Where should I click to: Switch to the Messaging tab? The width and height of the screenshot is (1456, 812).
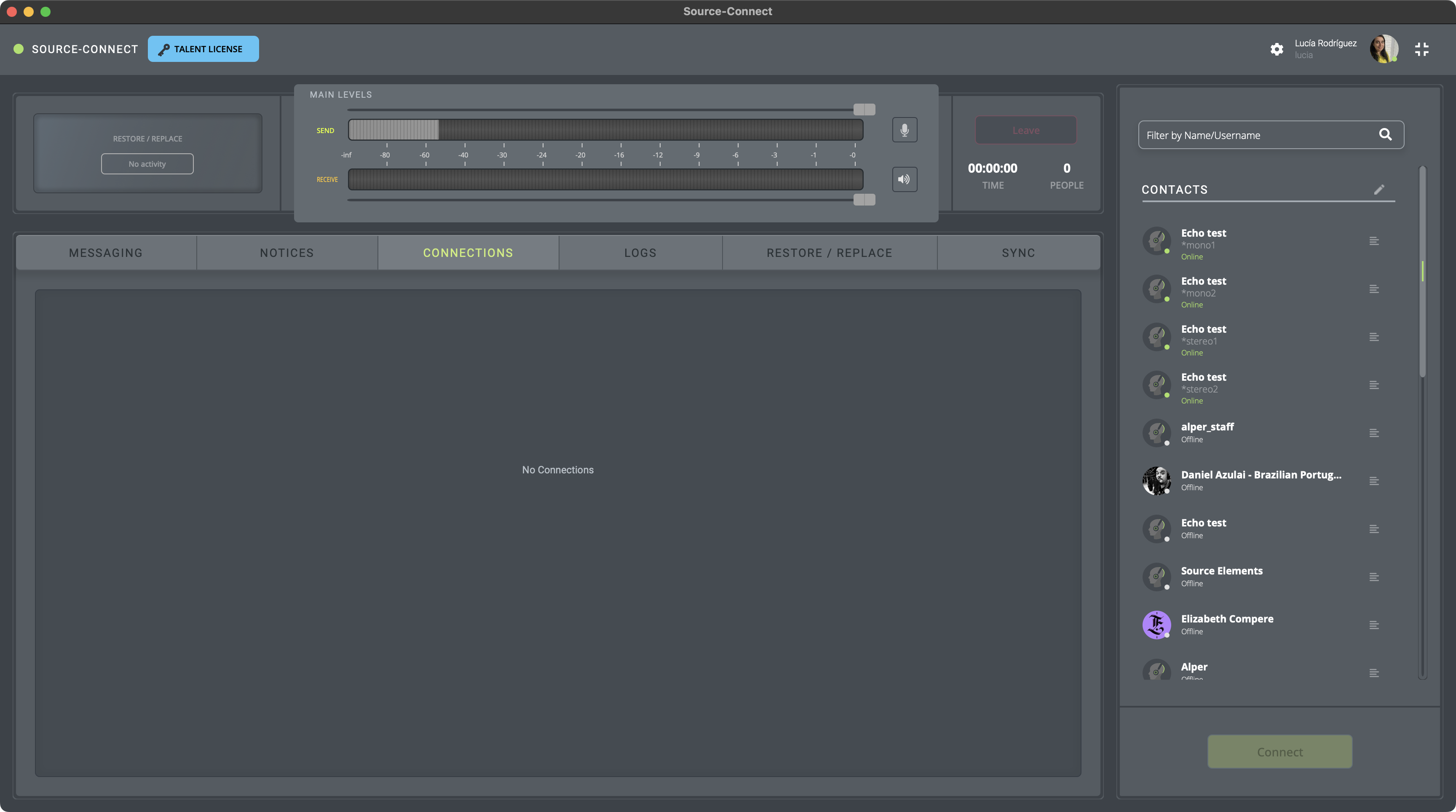(x=106, y=253)
